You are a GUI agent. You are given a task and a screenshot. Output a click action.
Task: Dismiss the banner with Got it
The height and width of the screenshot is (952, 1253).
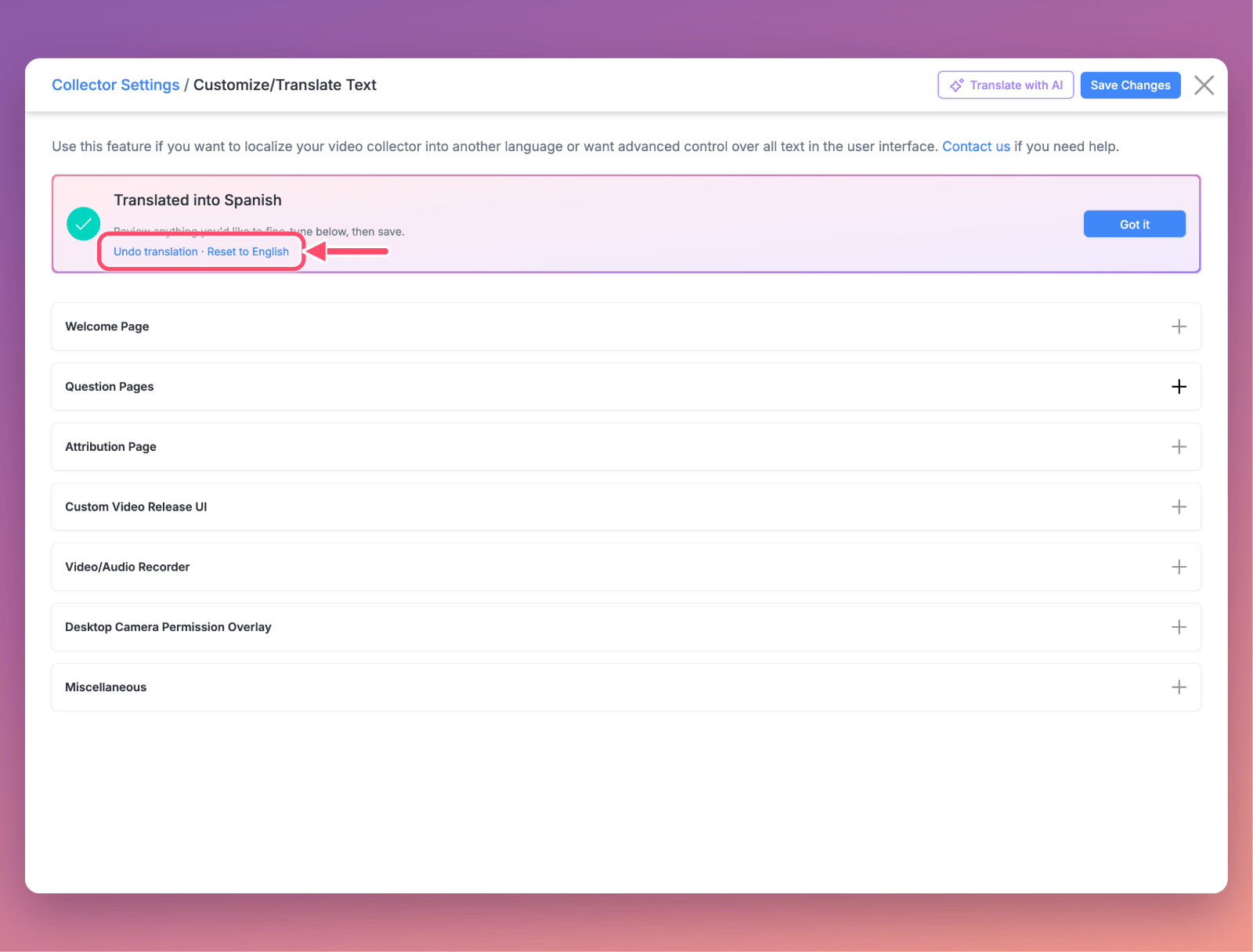1134,224
